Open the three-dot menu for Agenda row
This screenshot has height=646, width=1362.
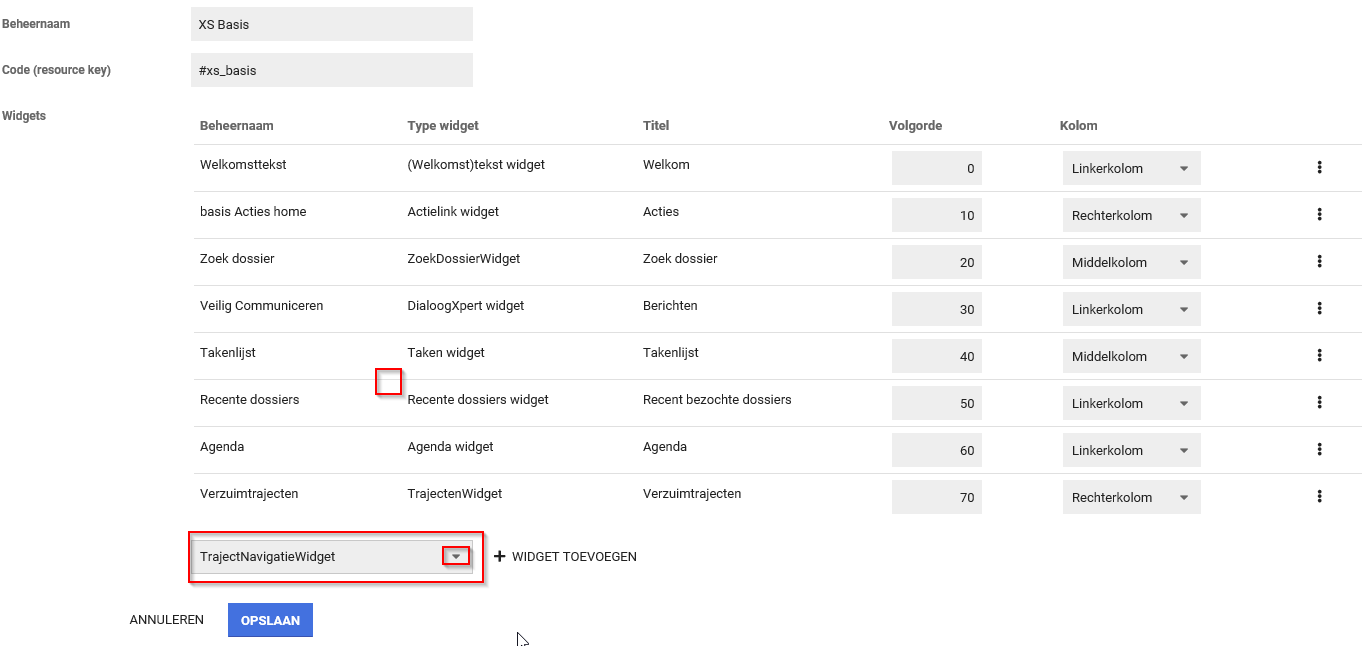tap(1319, 450)
